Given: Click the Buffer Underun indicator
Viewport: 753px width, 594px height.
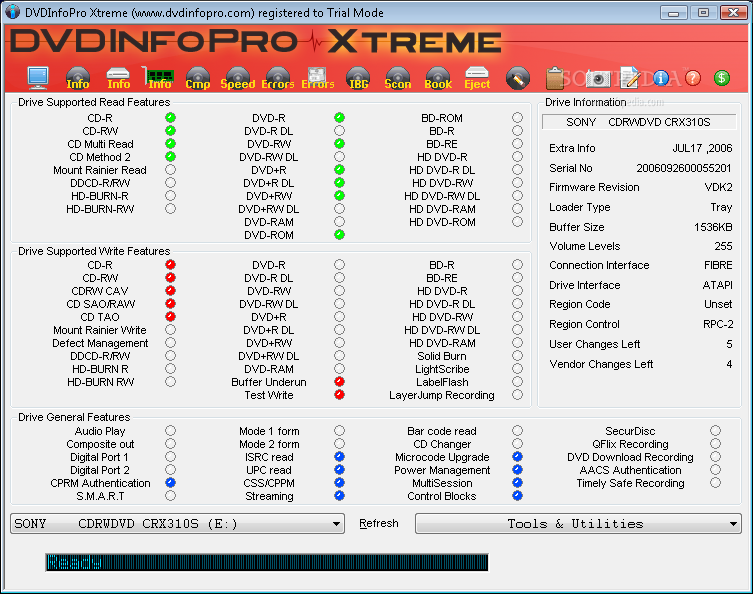Looking at the screenshot, I should coord(340,382).
